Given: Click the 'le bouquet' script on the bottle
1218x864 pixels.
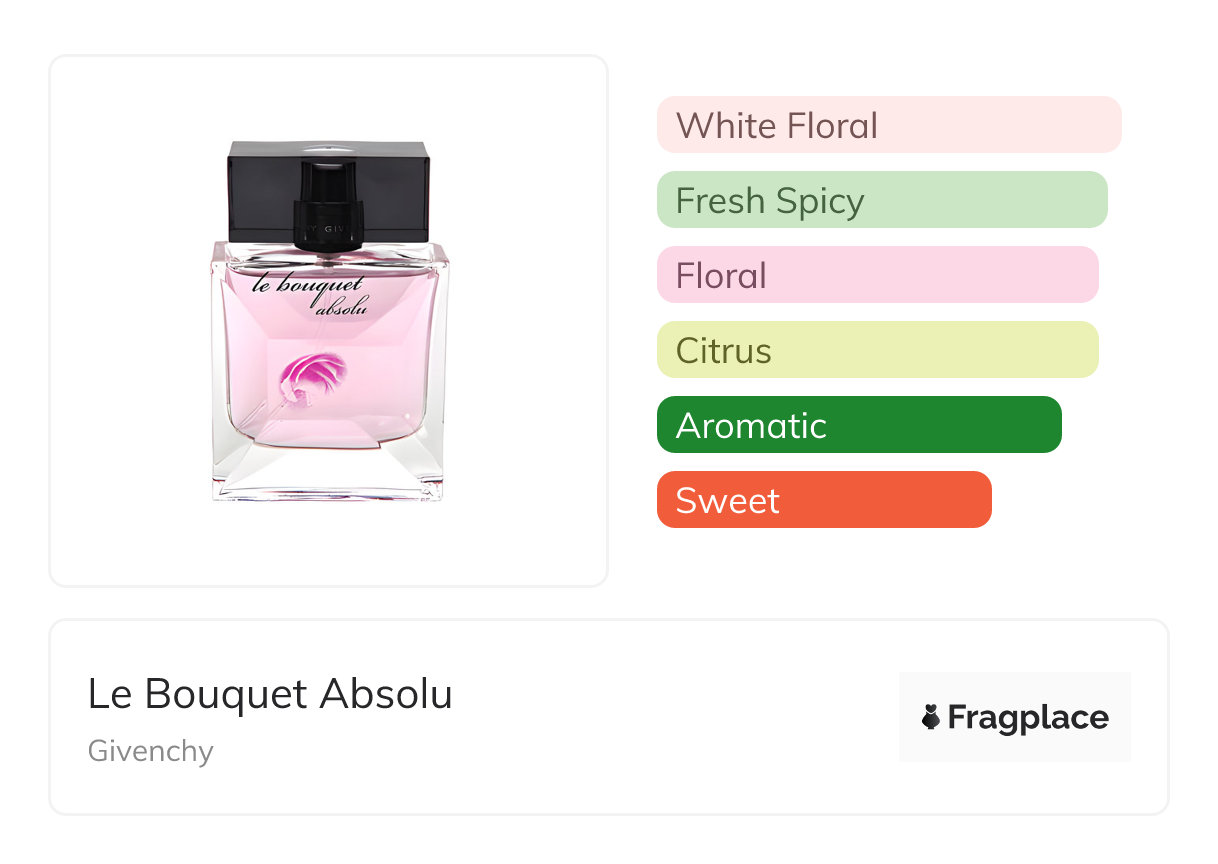Looking at the screenshot, I should [x=295, y=284].
